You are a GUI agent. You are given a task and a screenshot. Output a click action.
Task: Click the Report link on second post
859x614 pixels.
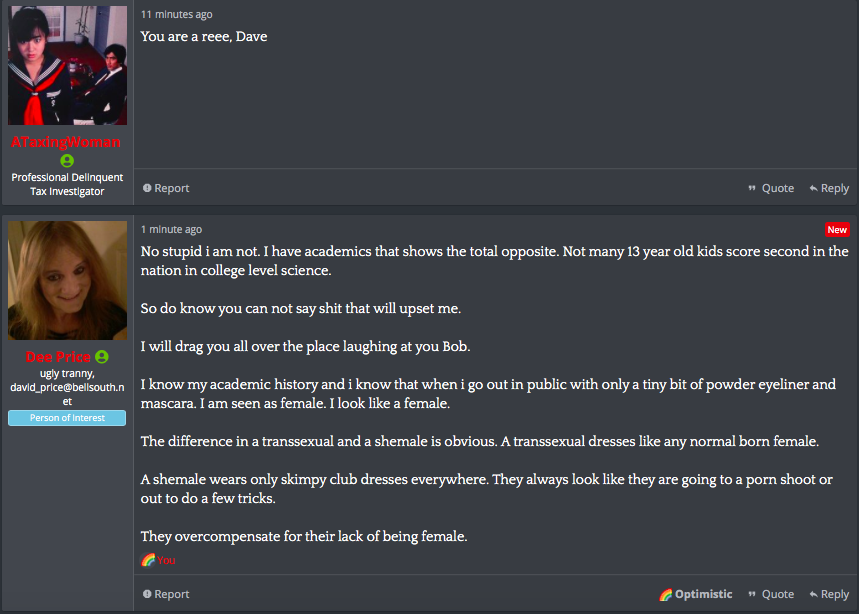(166, 594)
